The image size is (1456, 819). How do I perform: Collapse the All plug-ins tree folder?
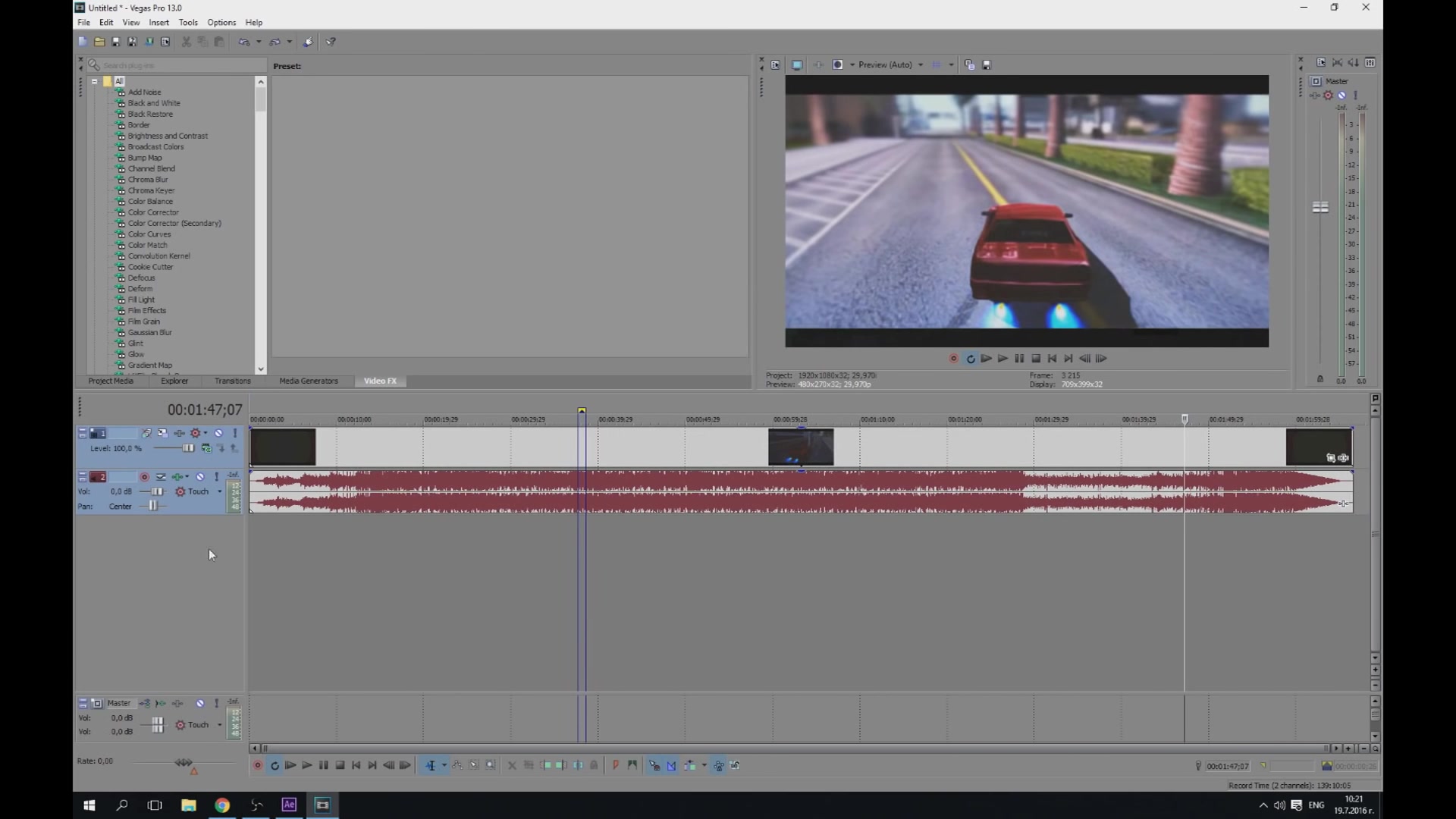pyautogui.click(x=95, y=81)
